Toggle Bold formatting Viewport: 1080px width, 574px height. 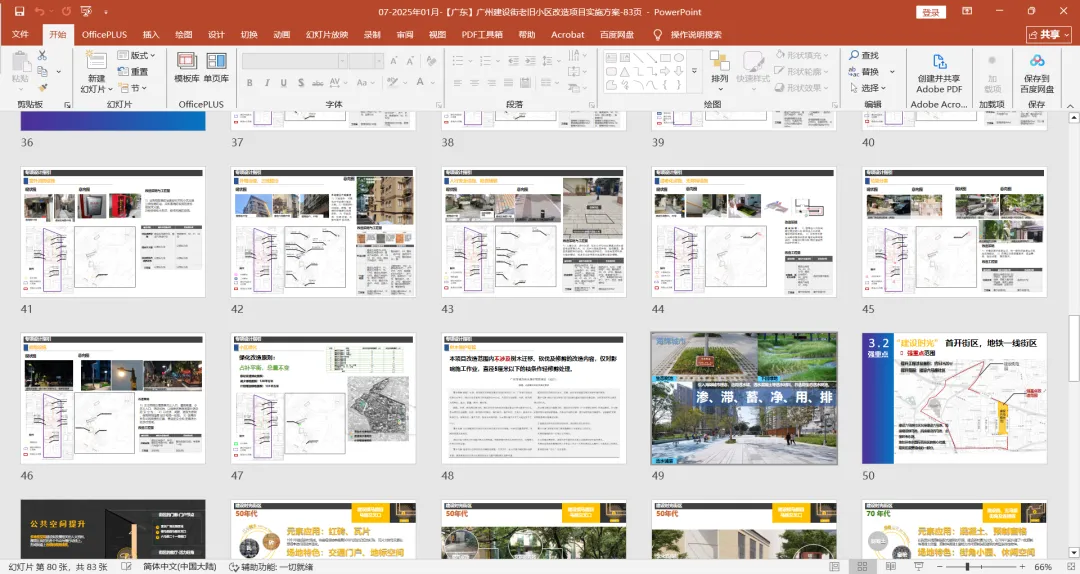pos(249,83)
